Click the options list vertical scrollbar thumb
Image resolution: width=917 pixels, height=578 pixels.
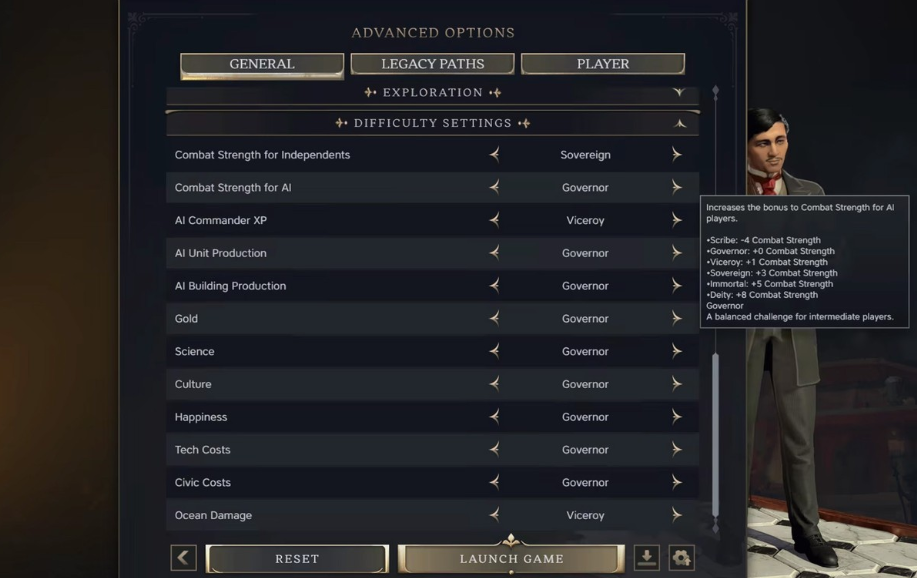715,434
